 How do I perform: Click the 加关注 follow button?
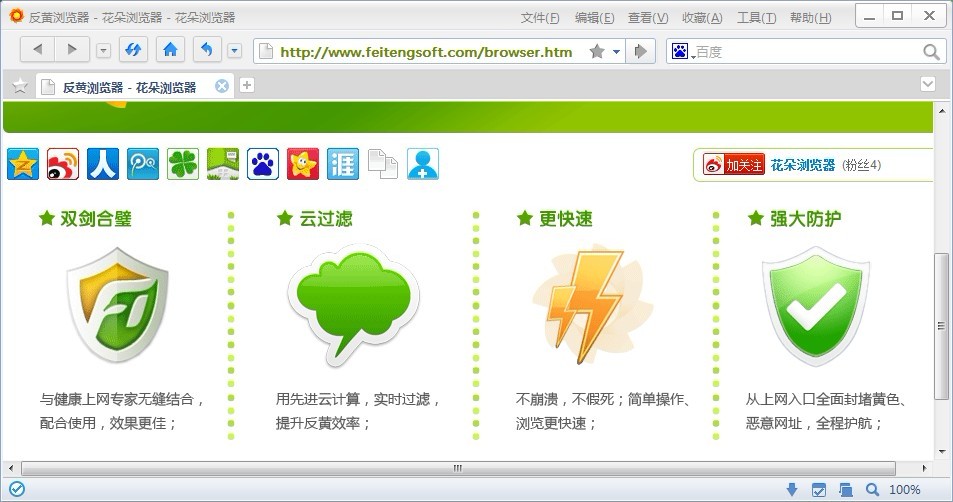[x=734, y=165]
